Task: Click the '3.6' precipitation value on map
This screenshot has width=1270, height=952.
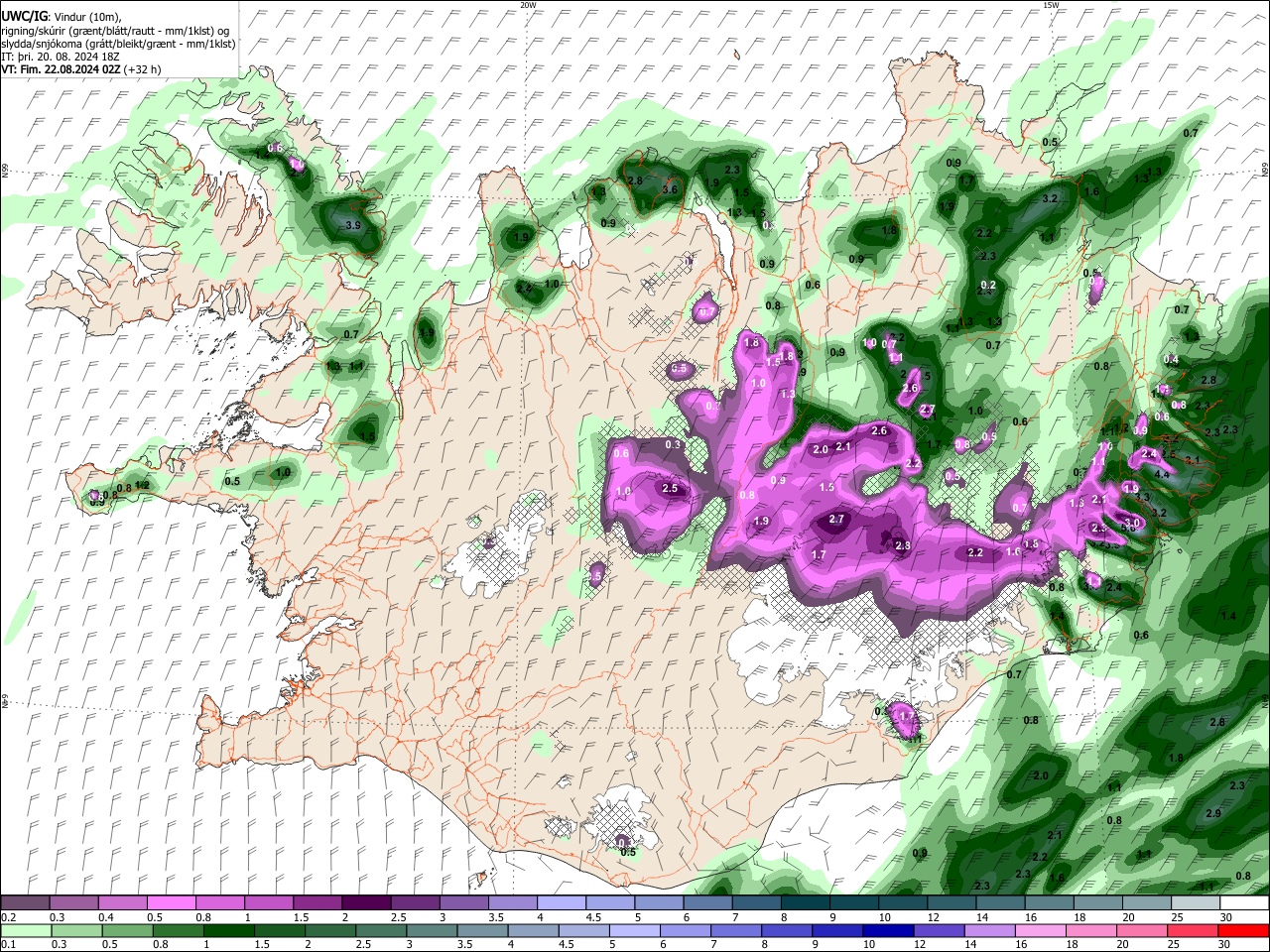Action: pyautogui.click(x=670, y=189)
